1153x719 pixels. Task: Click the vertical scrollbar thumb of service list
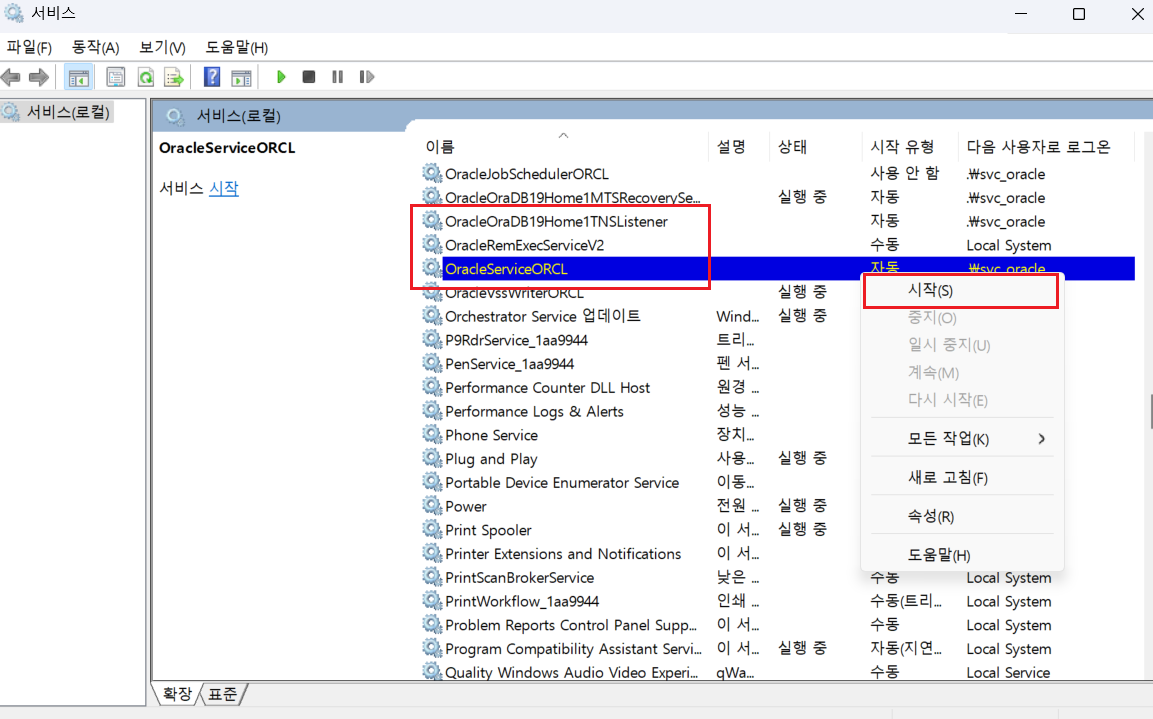[1150, 412]
